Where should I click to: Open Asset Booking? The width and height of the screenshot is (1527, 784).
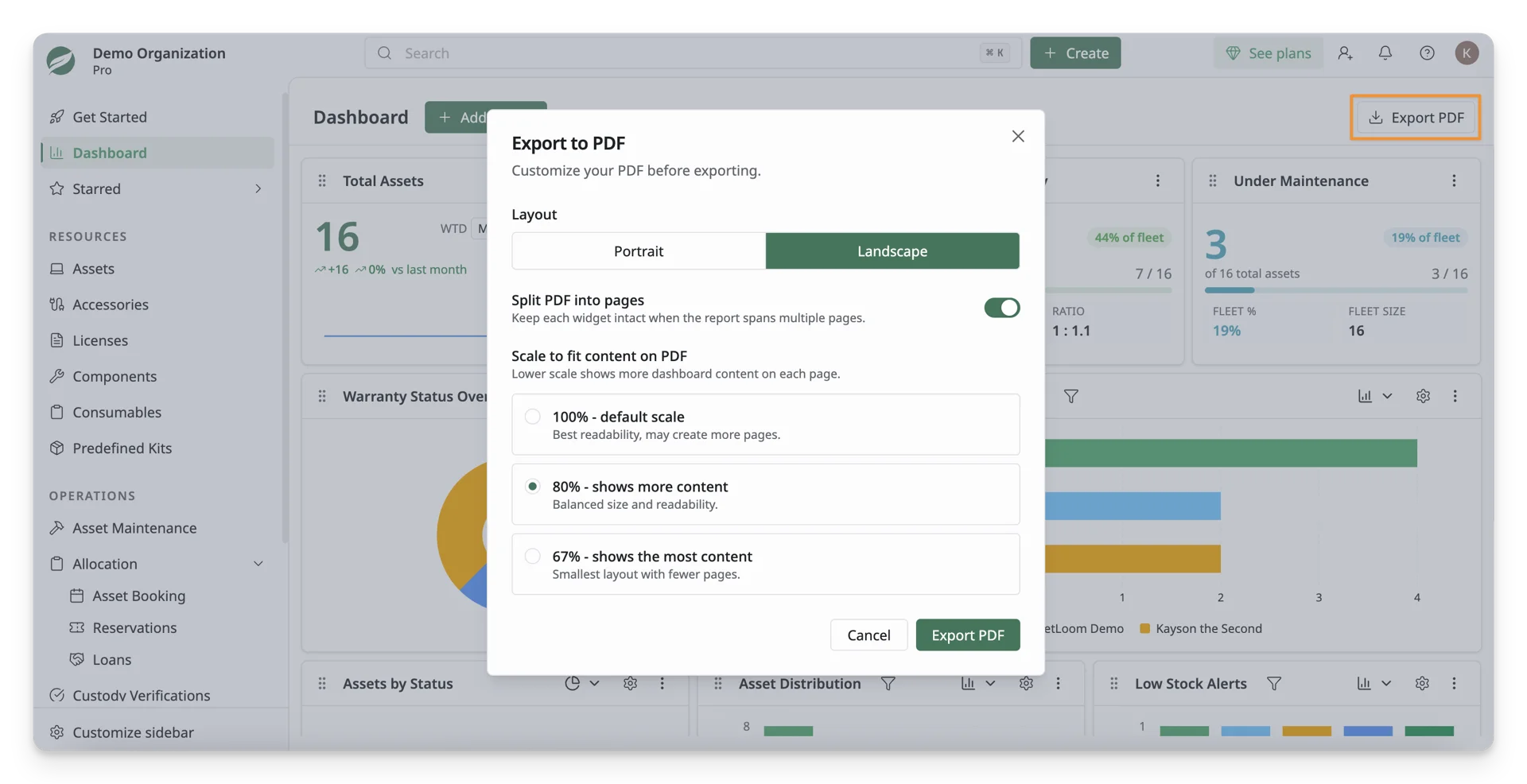coord(167,596)
